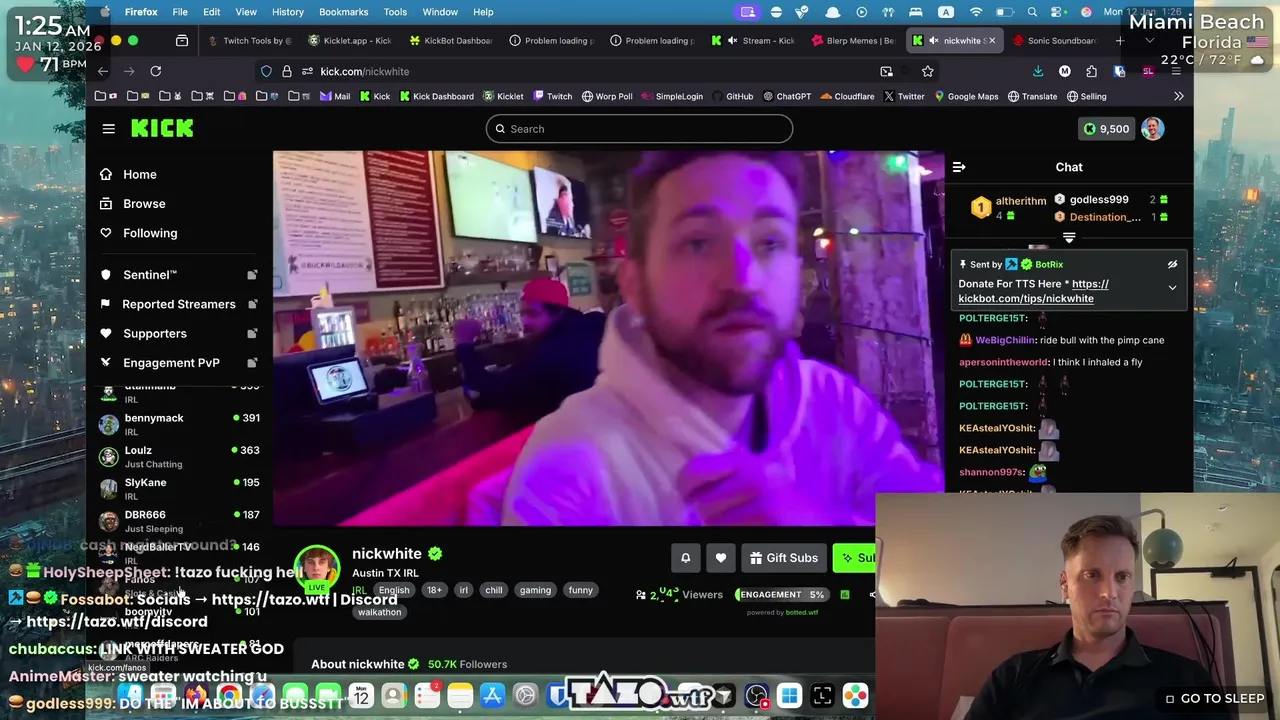
Task: Open the engagement stats chart icon
Action: click(x=845, y=595)
